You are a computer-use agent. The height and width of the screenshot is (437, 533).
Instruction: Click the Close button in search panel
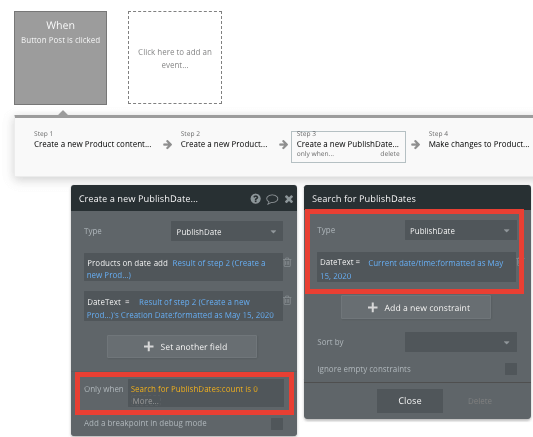[x=410, y=401]
